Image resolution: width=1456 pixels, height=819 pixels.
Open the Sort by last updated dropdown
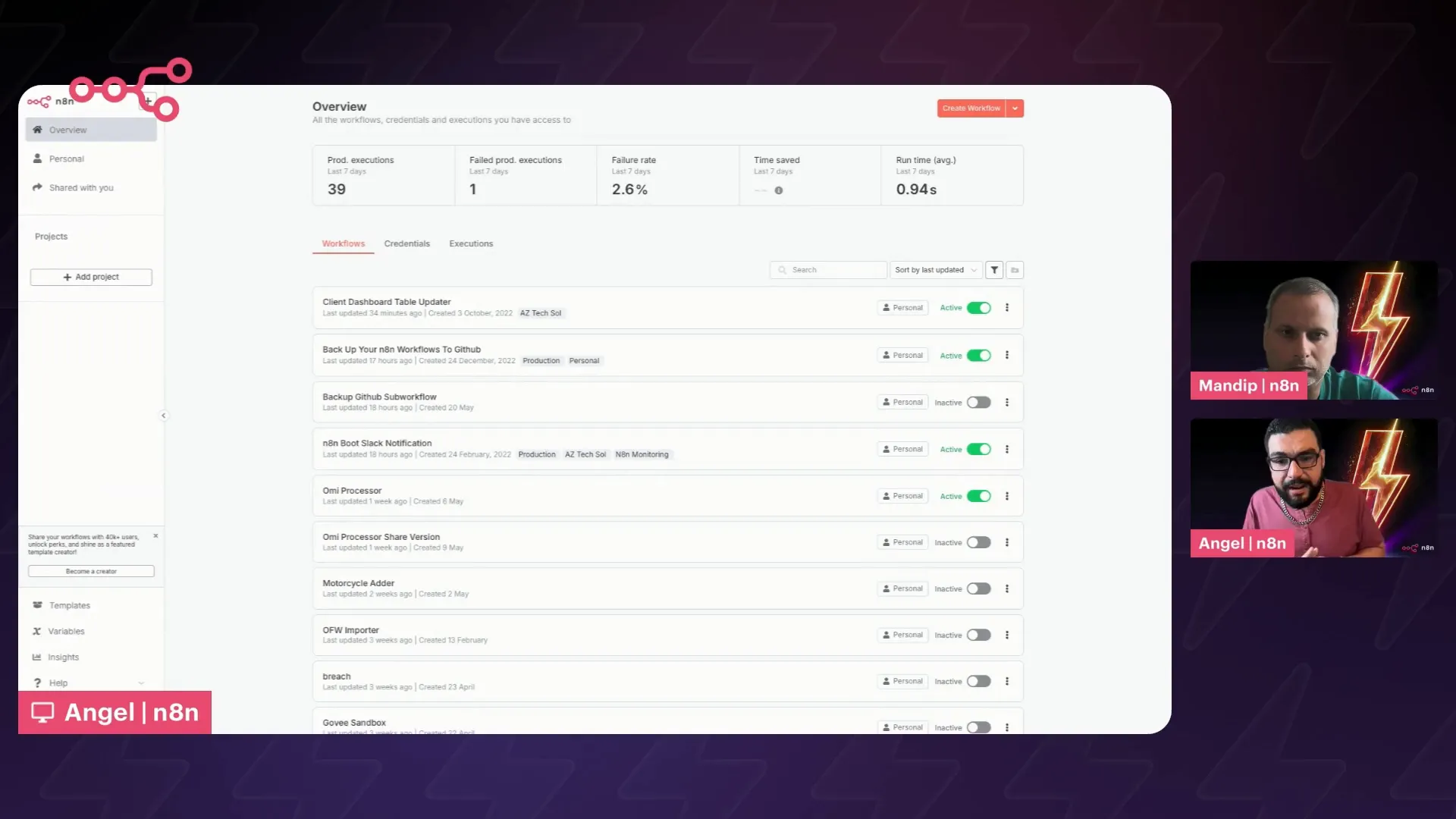936,270
